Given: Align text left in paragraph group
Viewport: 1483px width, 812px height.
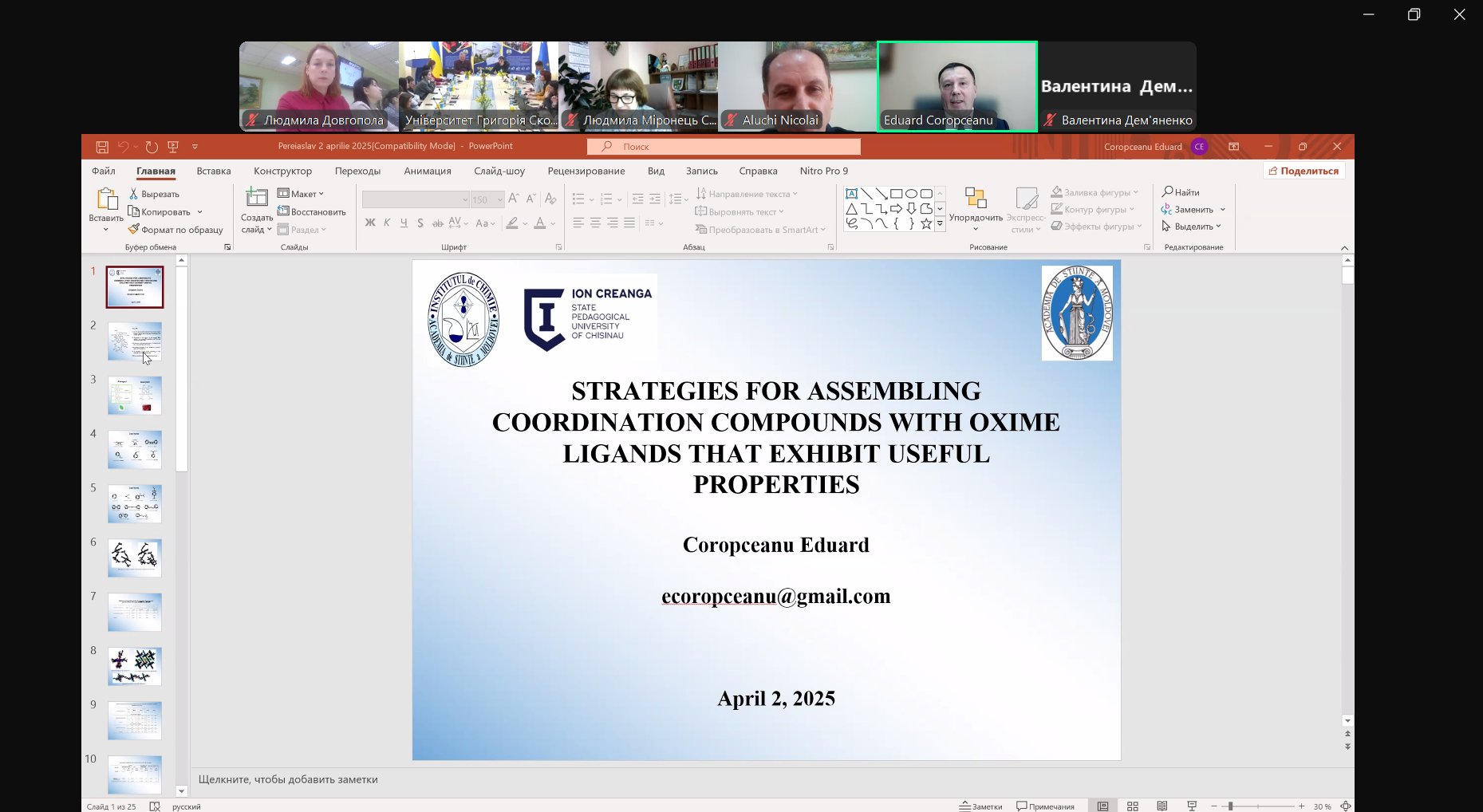Looking at the screenshot, I should pyautogui.click(x=578, y=223).
